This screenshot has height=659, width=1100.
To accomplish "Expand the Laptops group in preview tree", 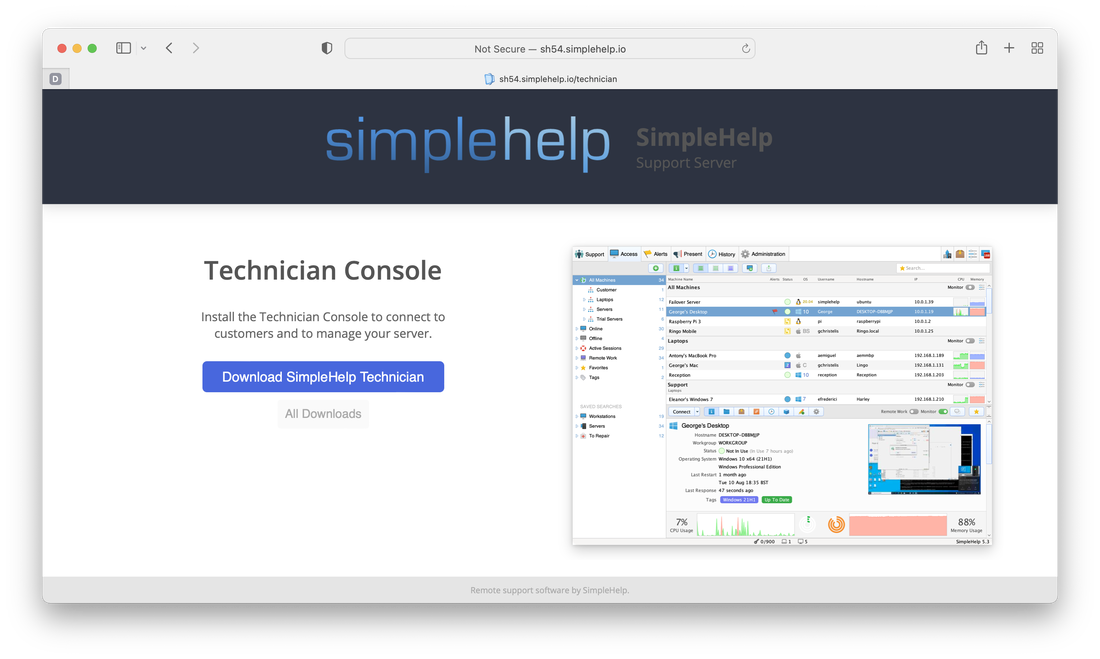I will click(584, 300).
